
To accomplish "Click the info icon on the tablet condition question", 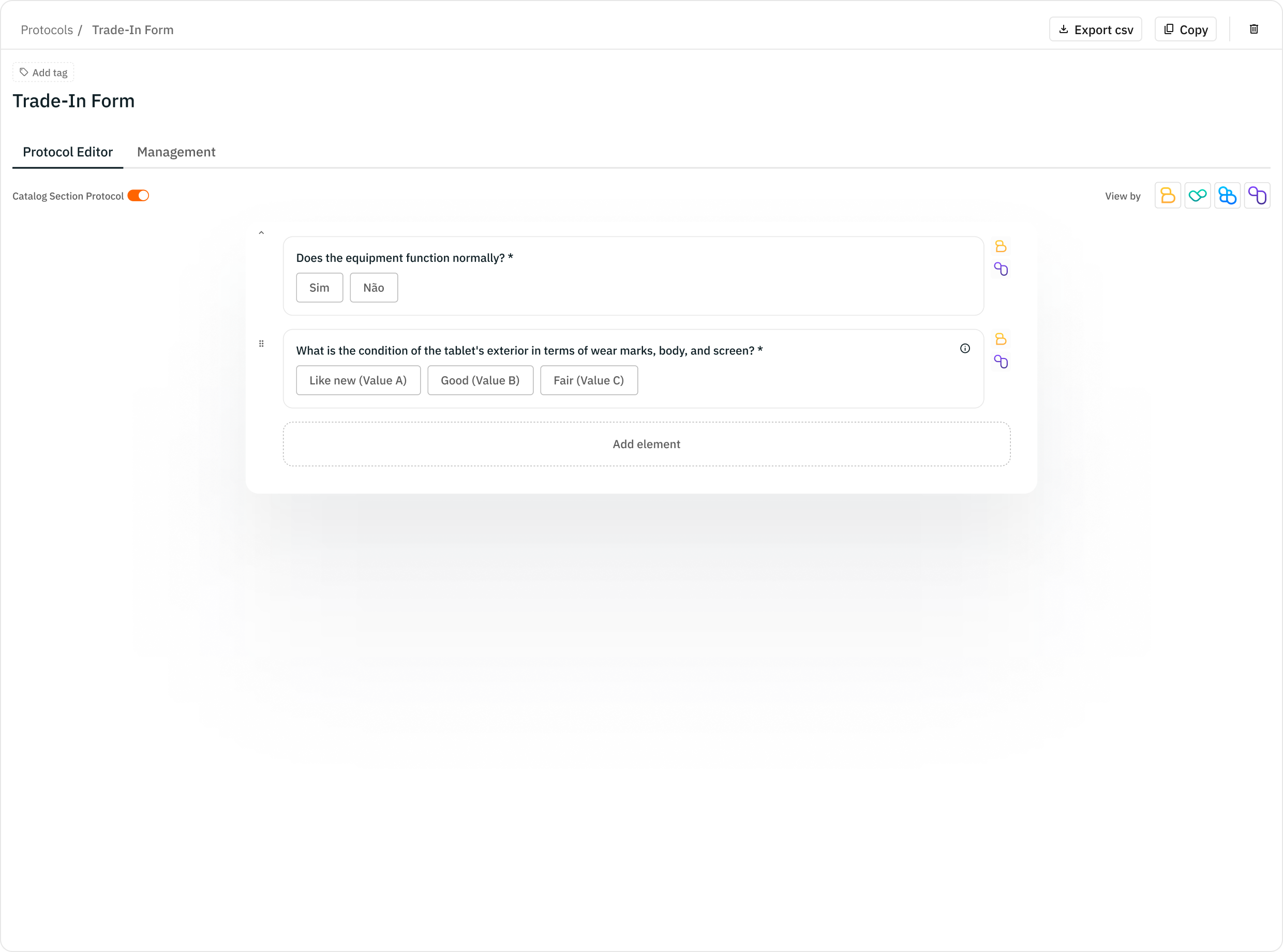I will click(x=965, y=349).
